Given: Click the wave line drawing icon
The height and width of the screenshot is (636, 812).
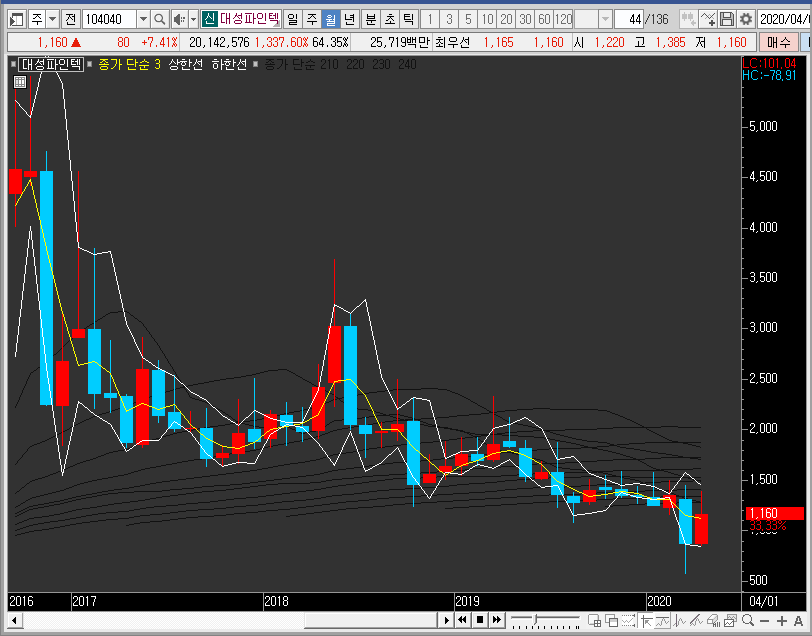Looking at the screenshot, I should [679, 620].
